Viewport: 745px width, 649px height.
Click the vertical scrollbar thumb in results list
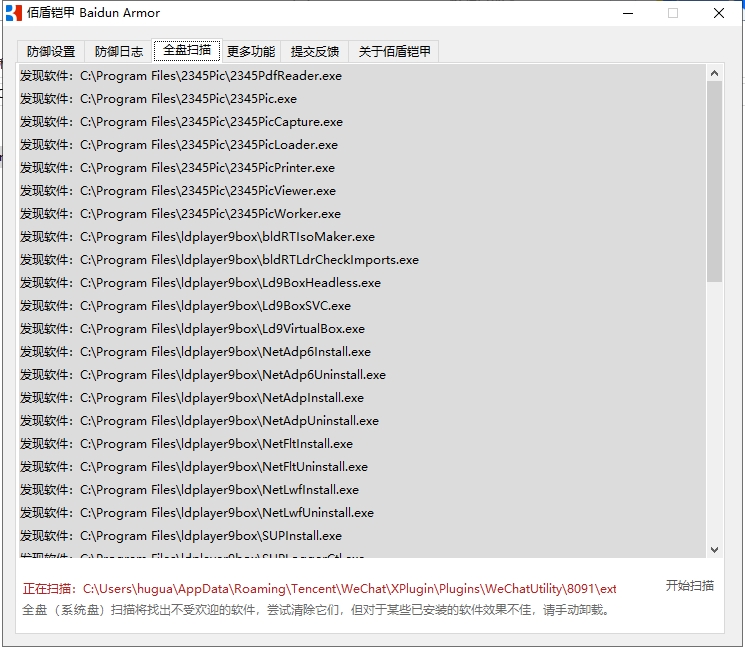coord(714,180)
